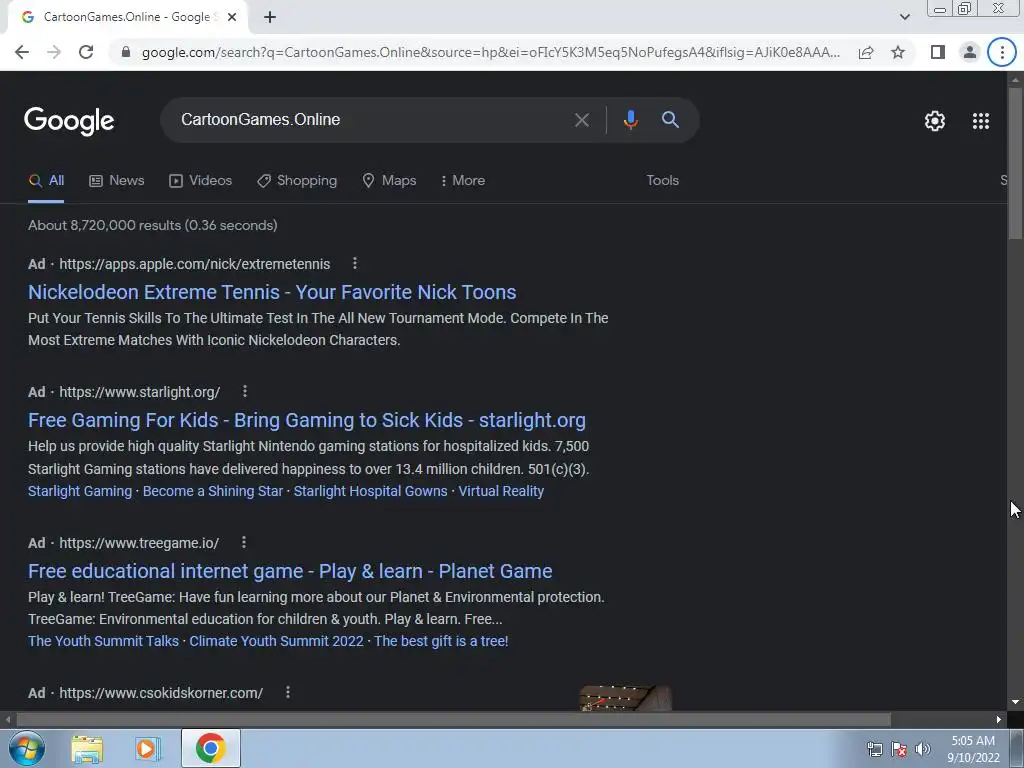Switch to the Videos tab
This screenshot has width=1024, height=768.
coord(200,181)
